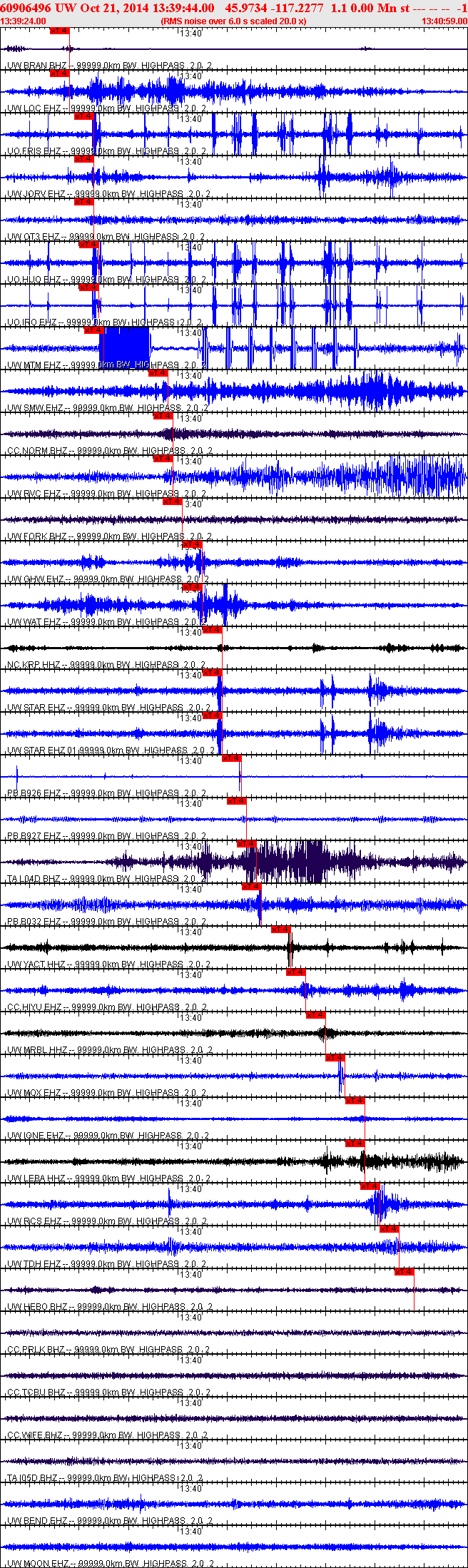The height and width of the screenshot is (1568, 468).
Task: Click the pick marker on NC KRP trace
Action: click(x=213, y=630)
